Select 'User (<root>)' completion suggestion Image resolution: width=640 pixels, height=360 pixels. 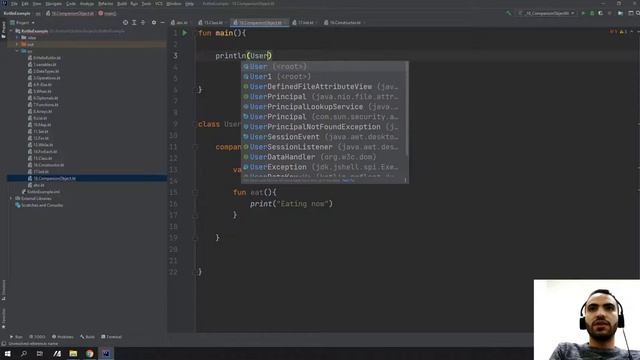(324, 67)
